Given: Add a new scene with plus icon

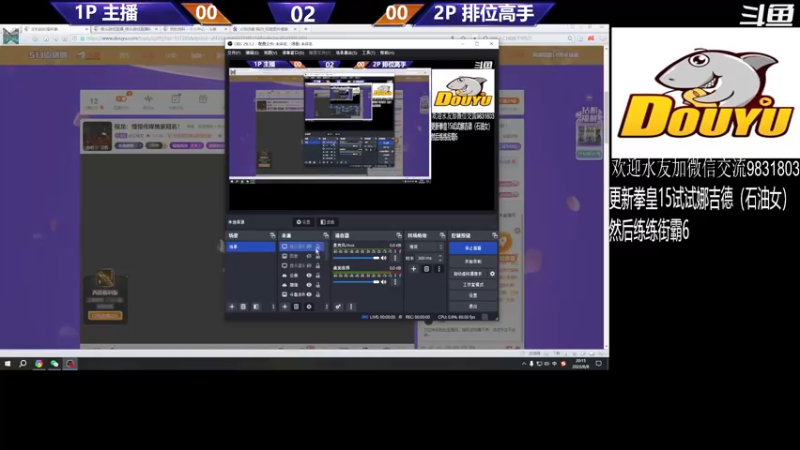Looking at the screenshot, I should point(232,307).
